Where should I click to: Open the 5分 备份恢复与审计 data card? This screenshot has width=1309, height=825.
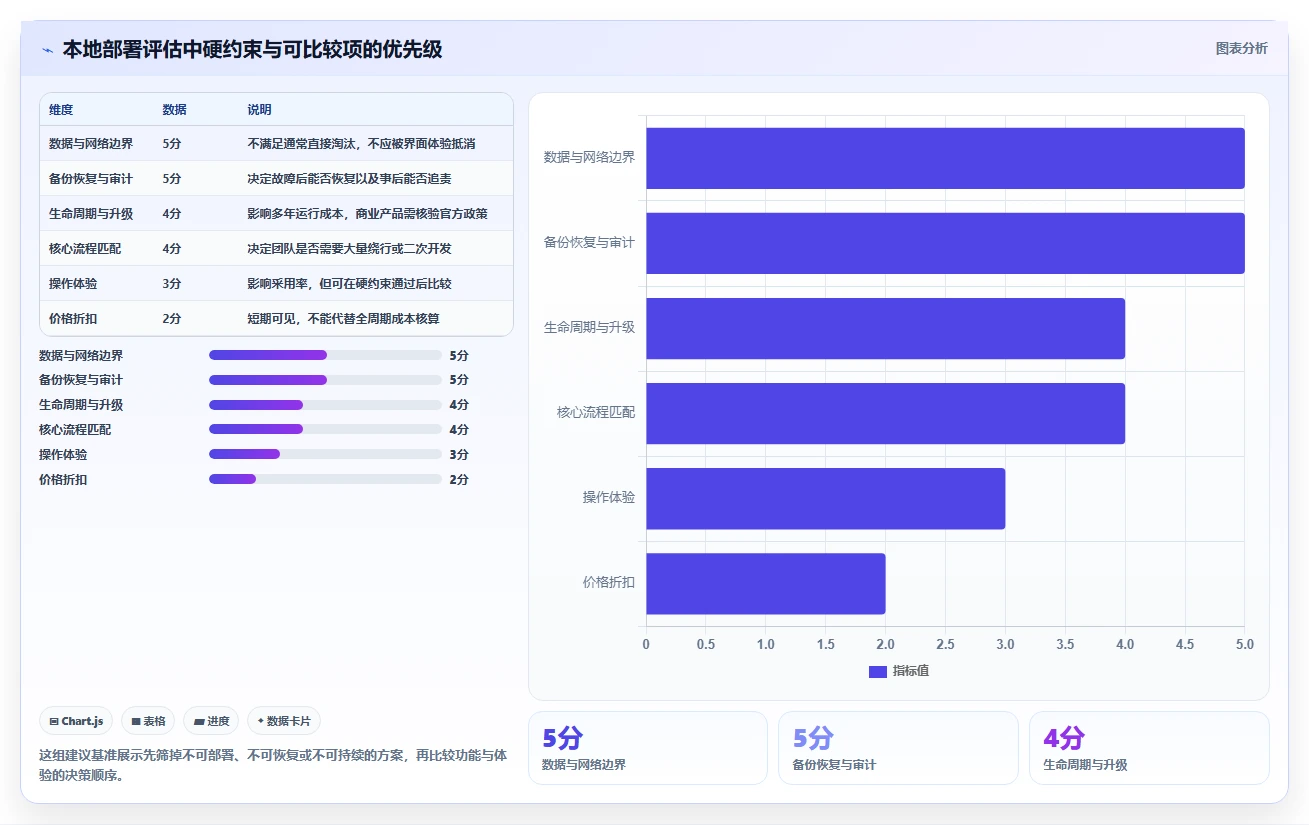pos(898,748)
